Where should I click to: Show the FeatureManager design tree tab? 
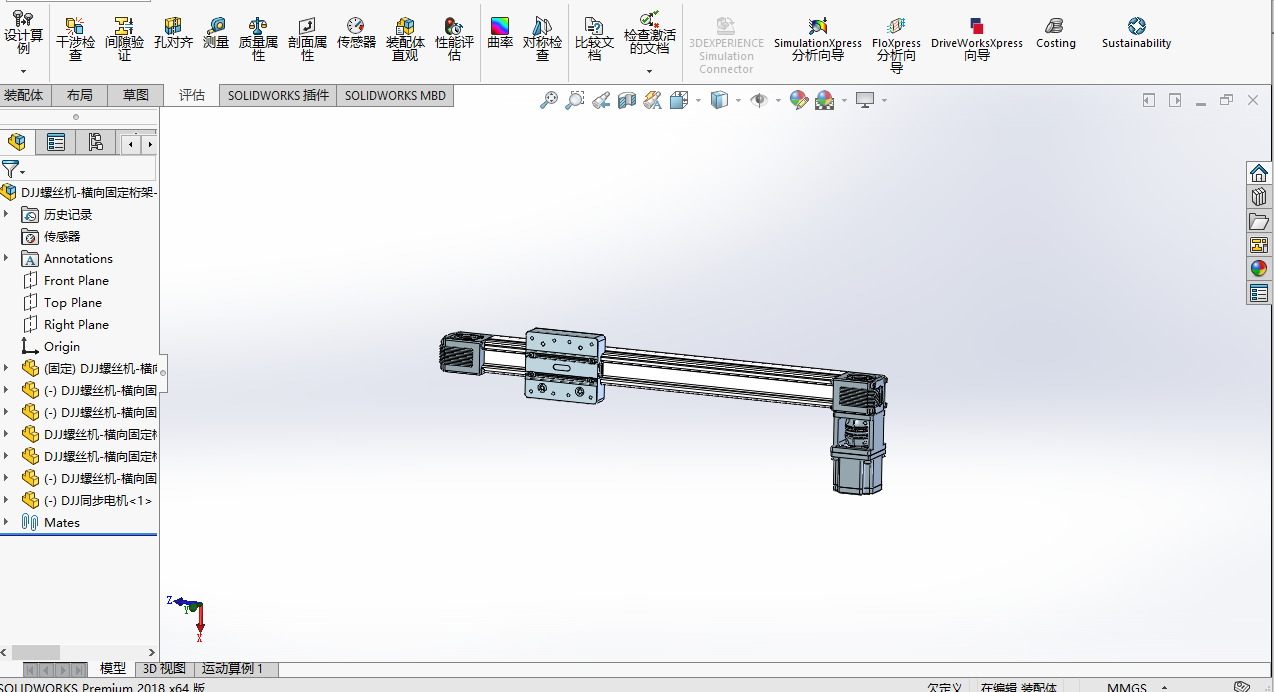tap(17, 142)
